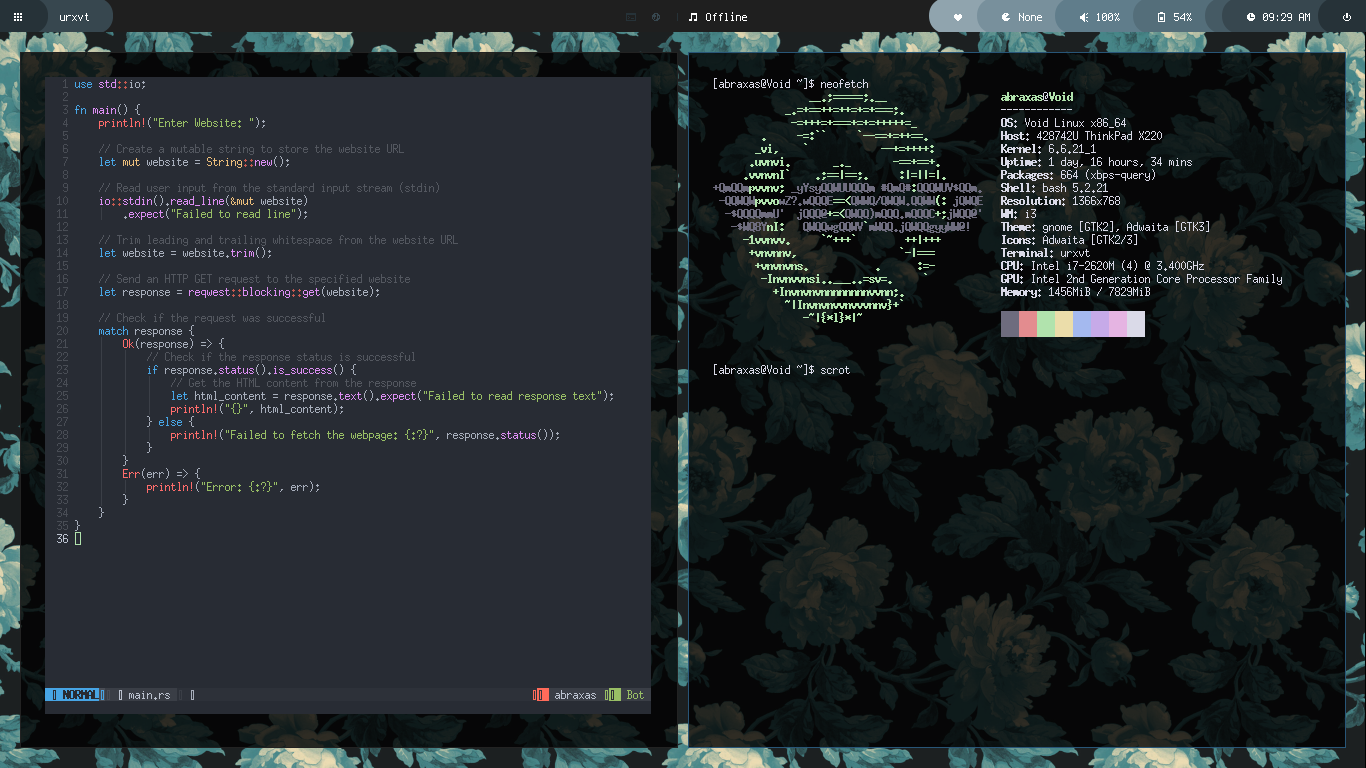Click the blue swatch in neofetch palette

1082,324
